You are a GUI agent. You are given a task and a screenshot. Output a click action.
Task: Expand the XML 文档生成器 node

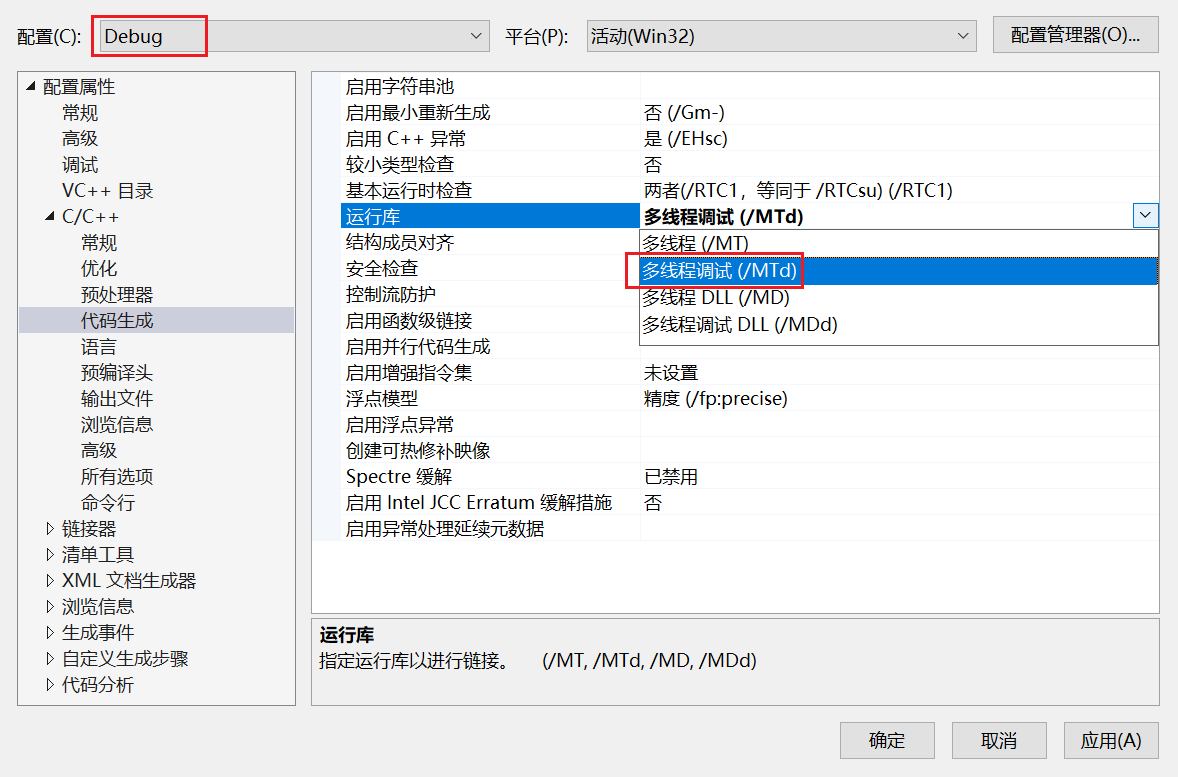pyautogui.click(x=50, y=580)
